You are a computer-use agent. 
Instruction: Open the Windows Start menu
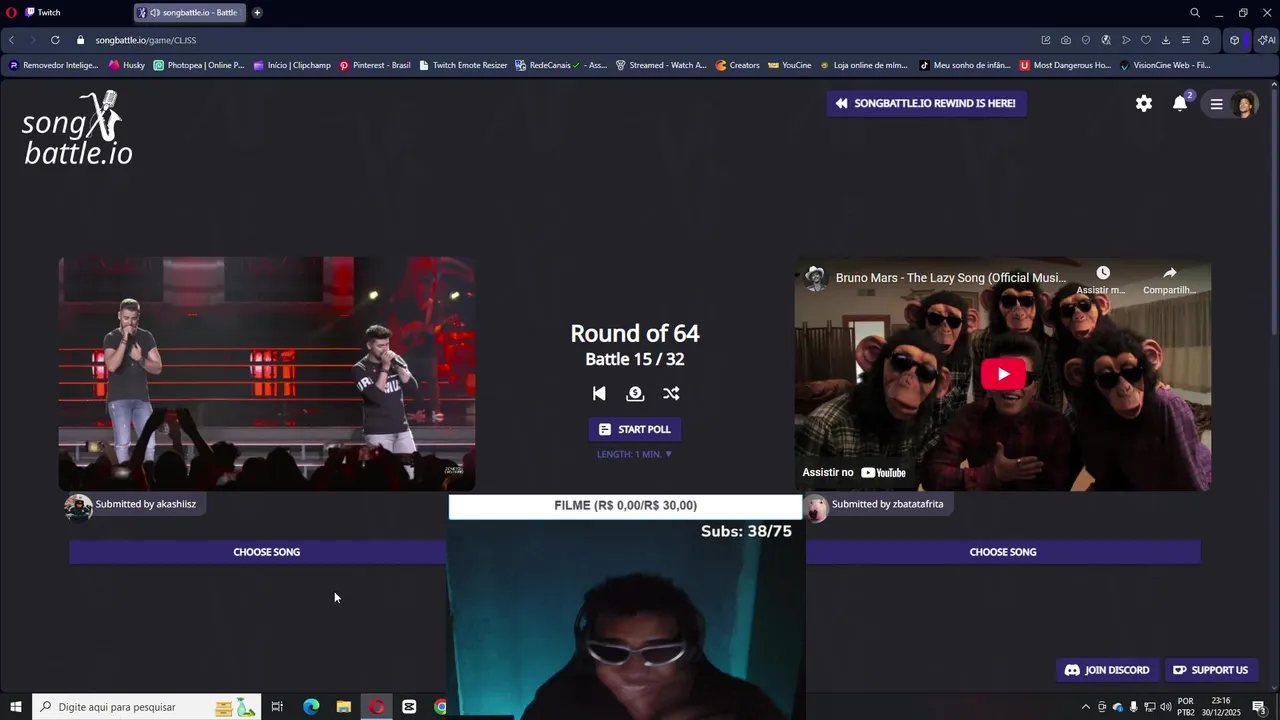pyautogui.click(x=15, y=707)
